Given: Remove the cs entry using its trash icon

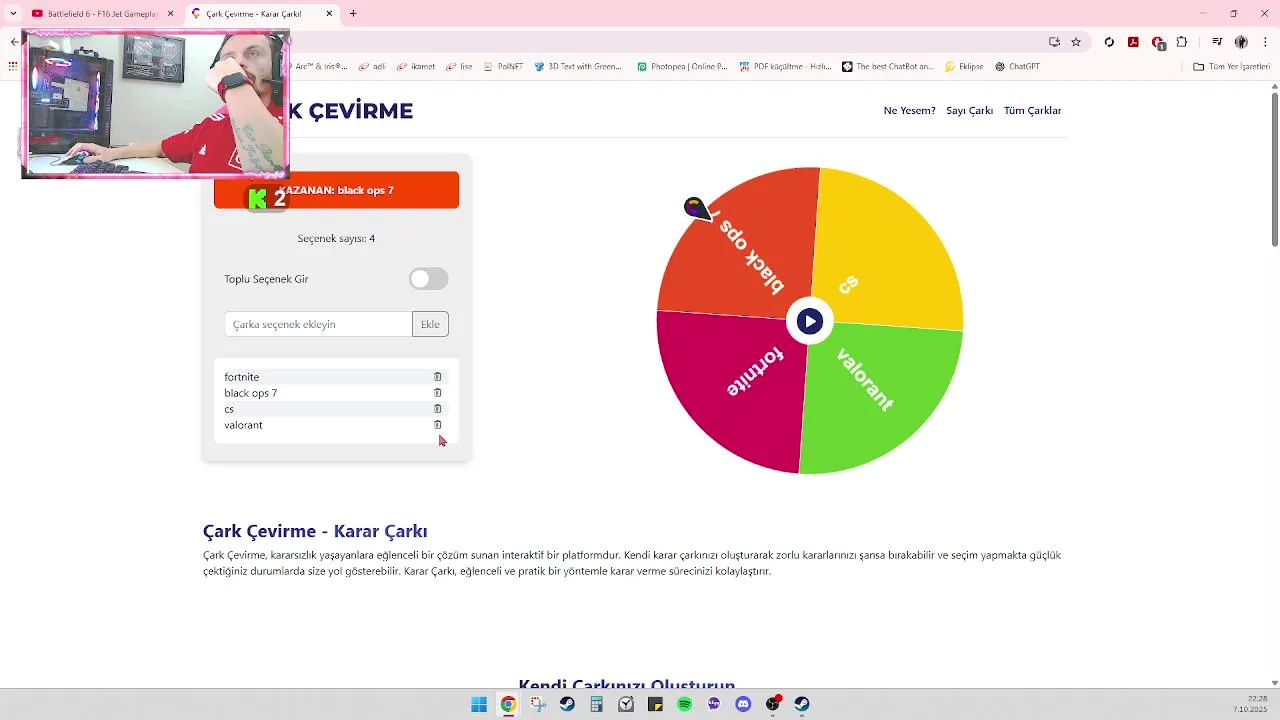Looking at the screenshot, I should (437, 409).
